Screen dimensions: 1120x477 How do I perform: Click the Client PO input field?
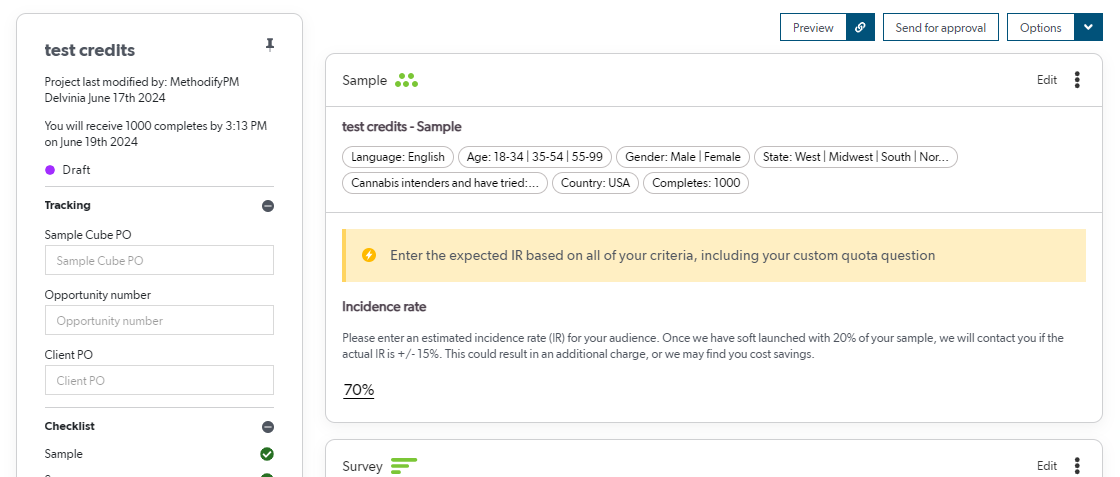pos(159,381)
